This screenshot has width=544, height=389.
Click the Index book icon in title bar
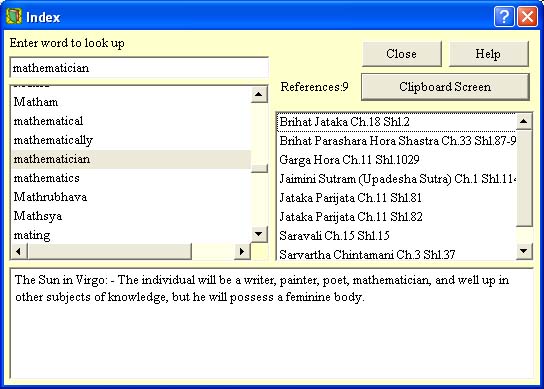point(14,16)
